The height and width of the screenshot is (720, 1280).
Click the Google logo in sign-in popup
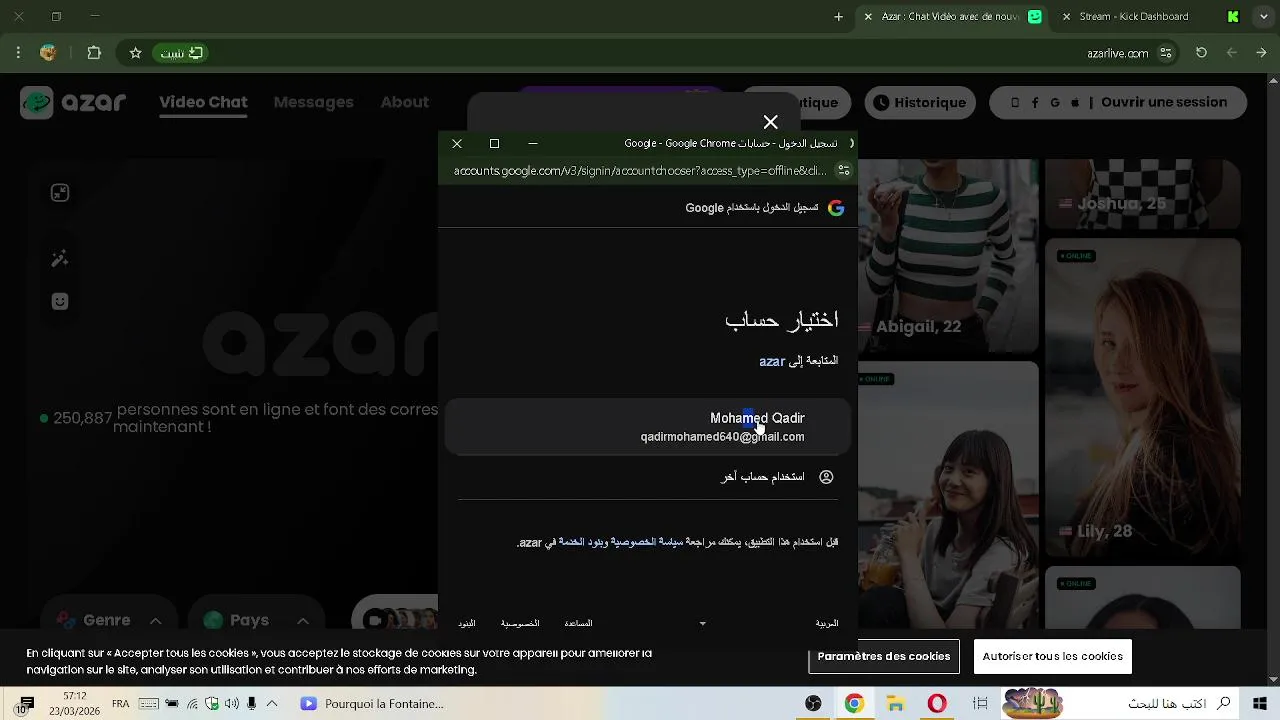[836, 208]
